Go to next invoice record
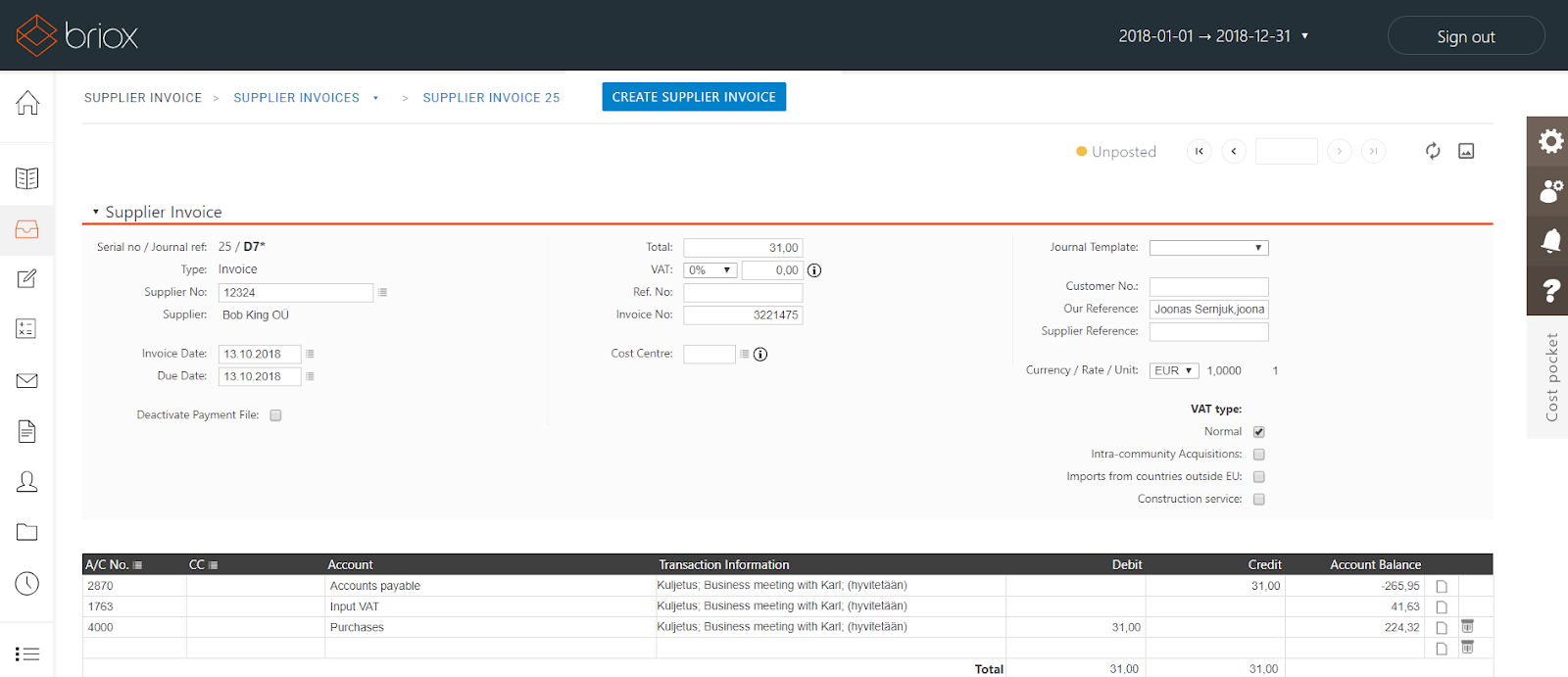The image size is (1568, 677). point(1340,151)
